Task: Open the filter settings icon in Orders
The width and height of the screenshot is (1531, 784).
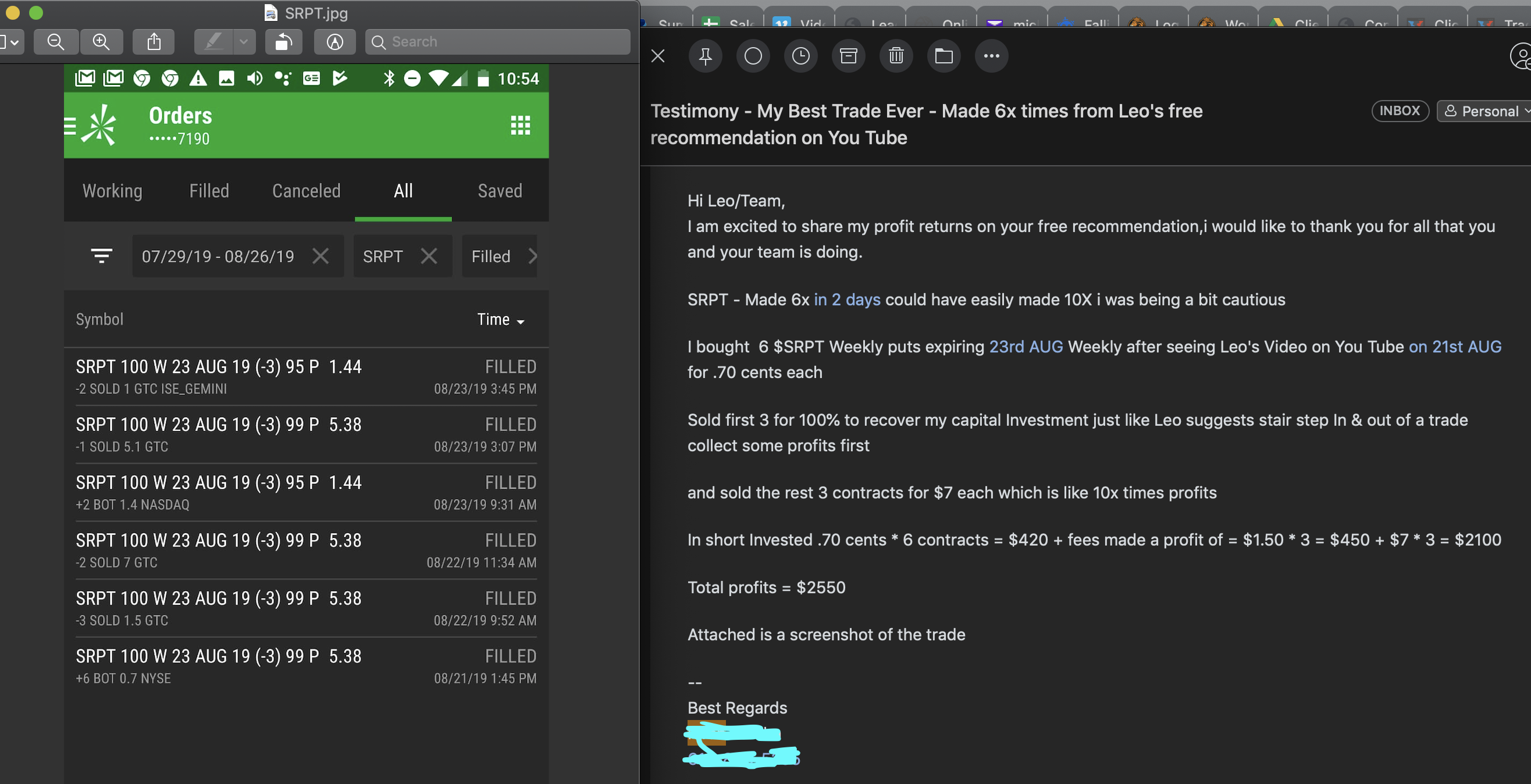Action: pos(102,256)
